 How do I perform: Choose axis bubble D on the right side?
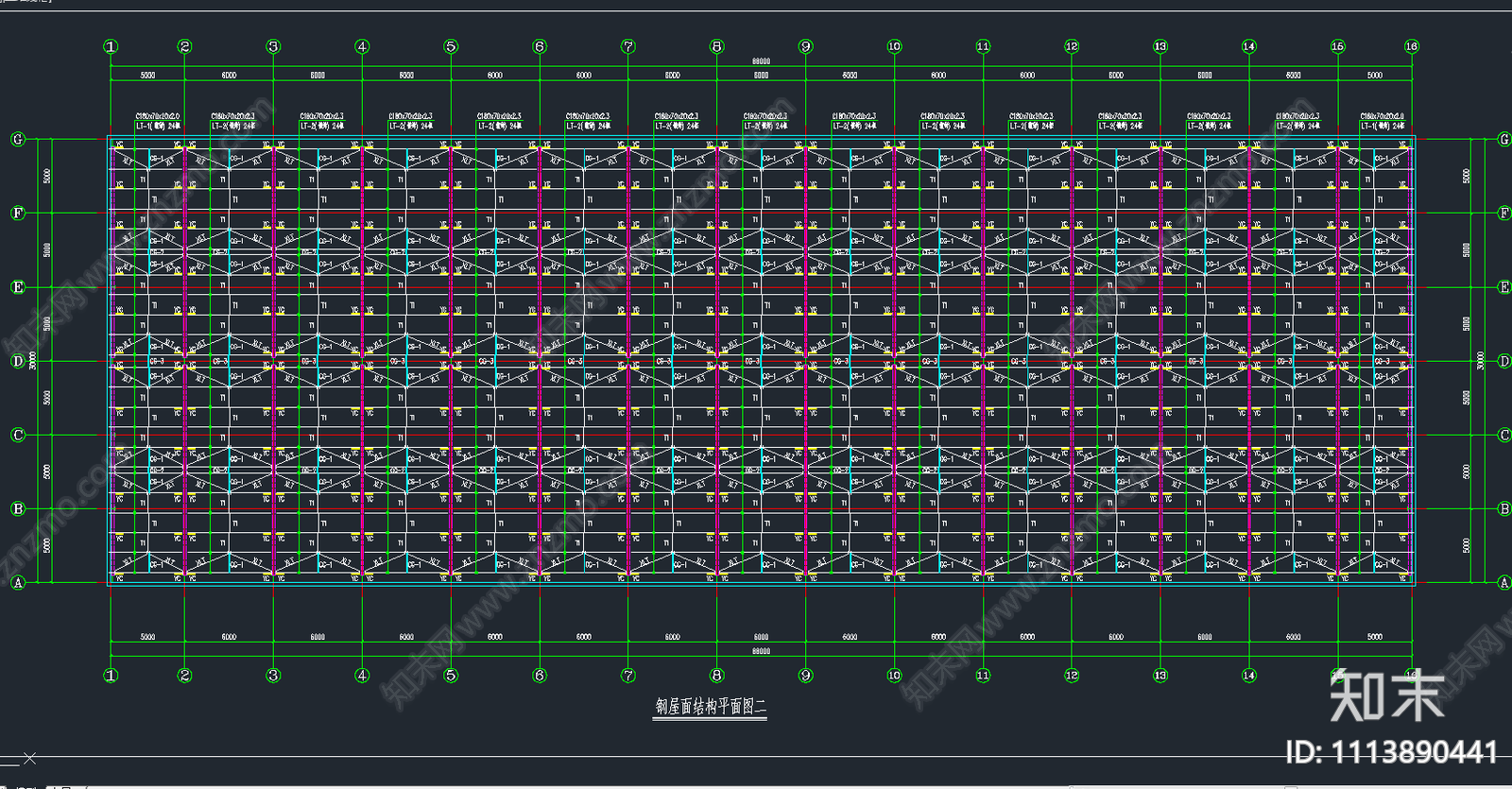click(x=1504, y=361)
